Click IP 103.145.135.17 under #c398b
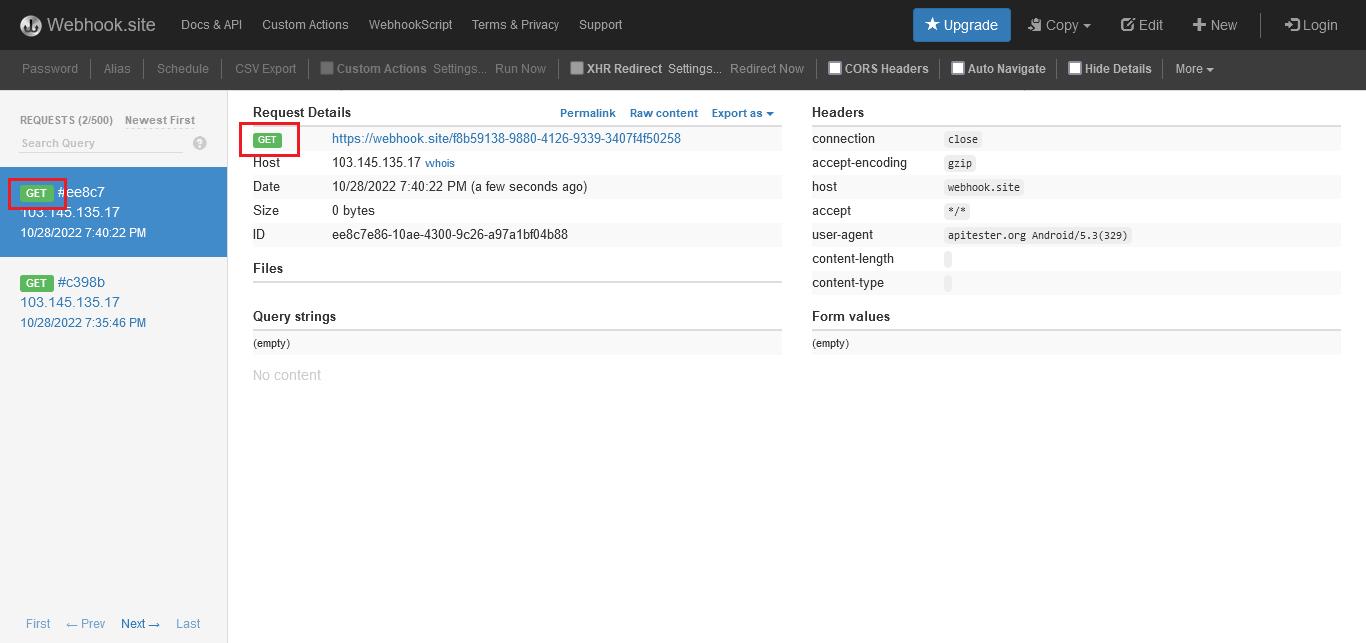Screen dimensions: 1366x643 [70, 302]
